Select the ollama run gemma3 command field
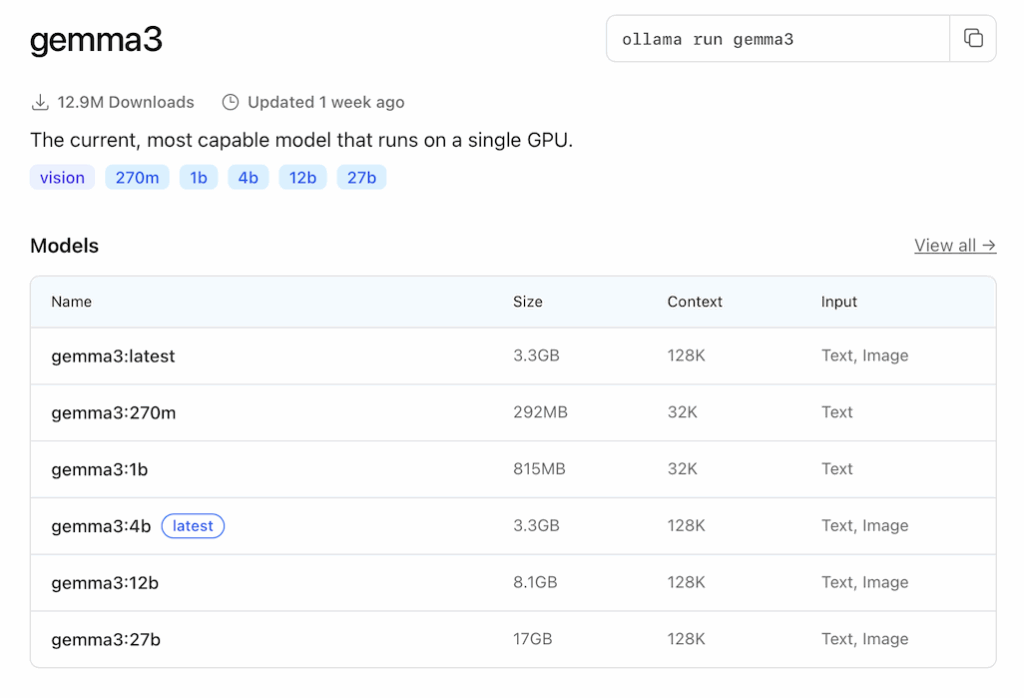 tap(778, 39)
